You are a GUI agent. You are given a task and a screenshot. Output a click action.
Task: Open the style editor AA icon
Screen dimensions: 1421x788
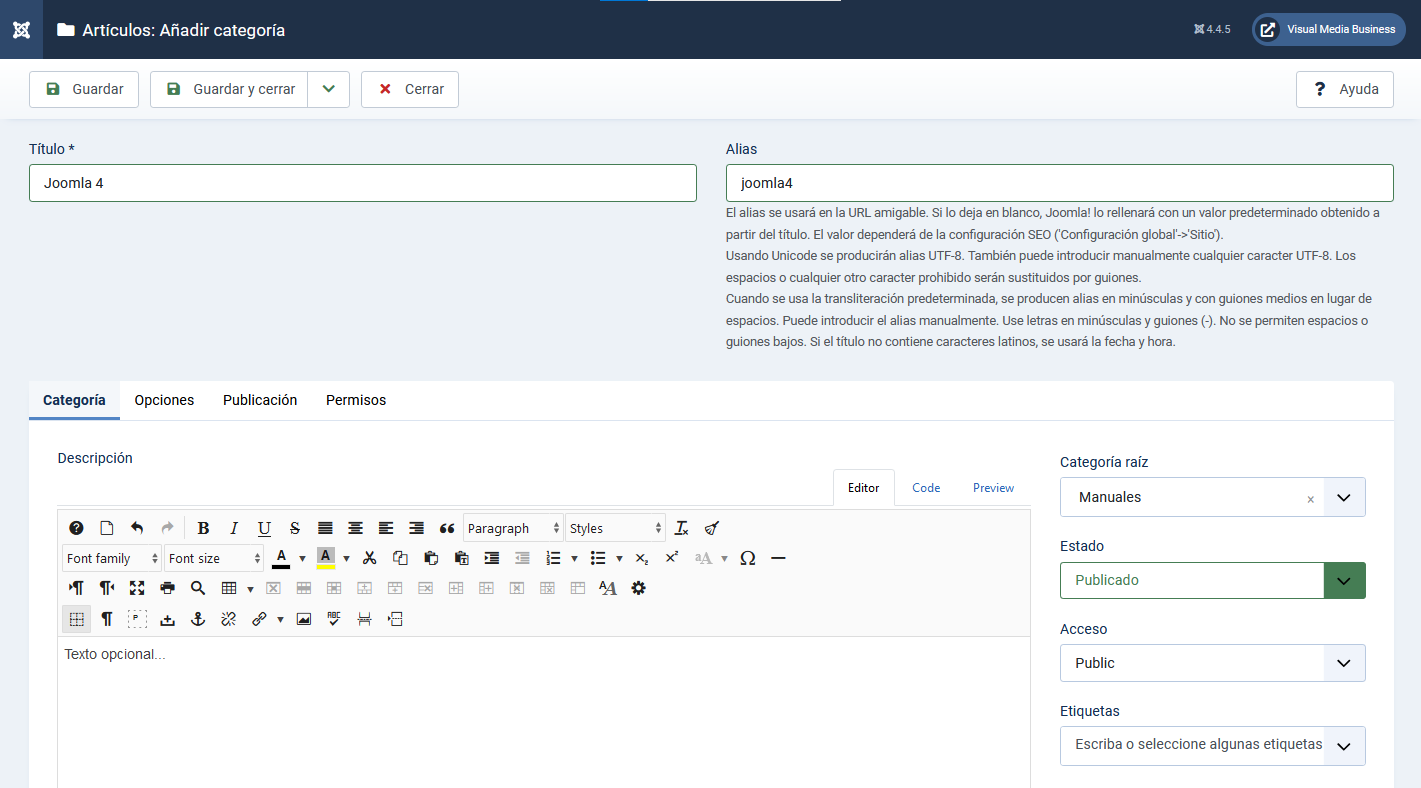tap(608, 588)
